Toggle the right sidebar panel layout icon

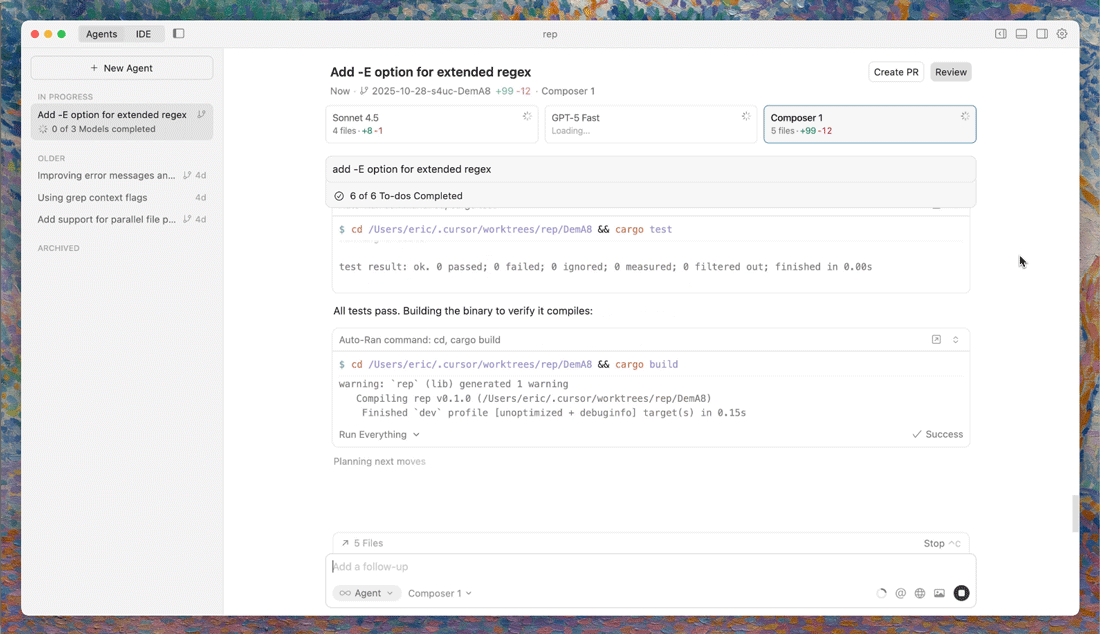pyautogui.click(x=1042, y=34)
